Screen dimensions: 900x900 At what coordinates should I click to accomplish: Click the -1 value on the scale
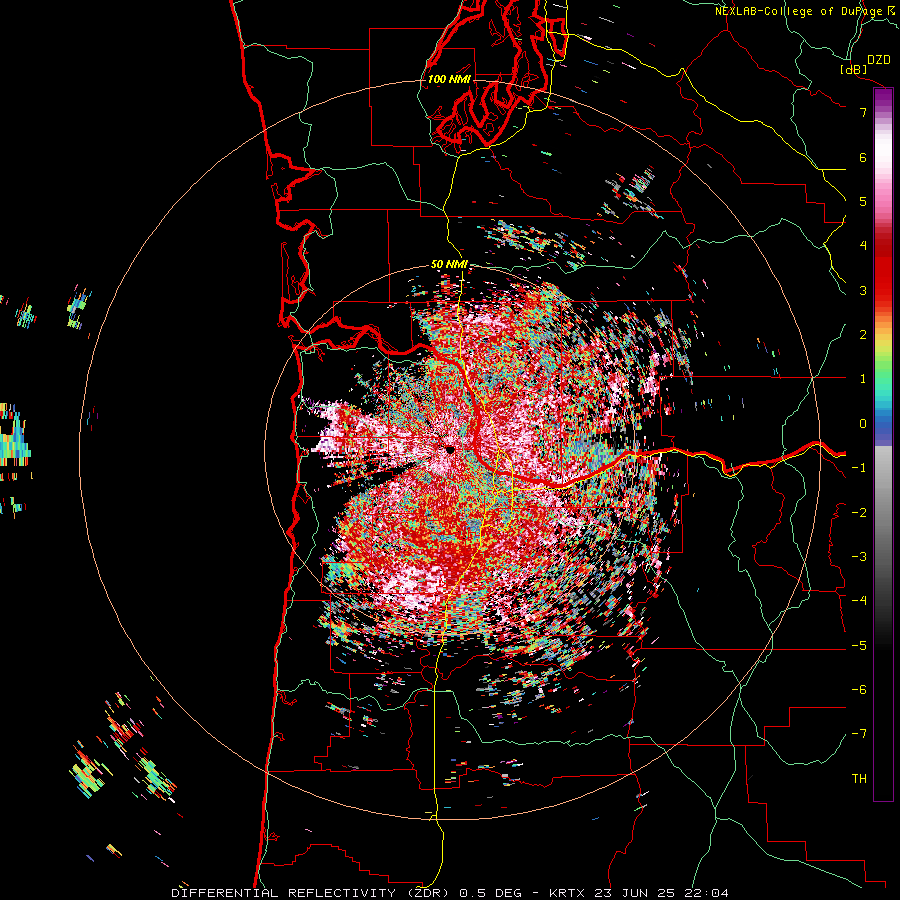point(859,468)
